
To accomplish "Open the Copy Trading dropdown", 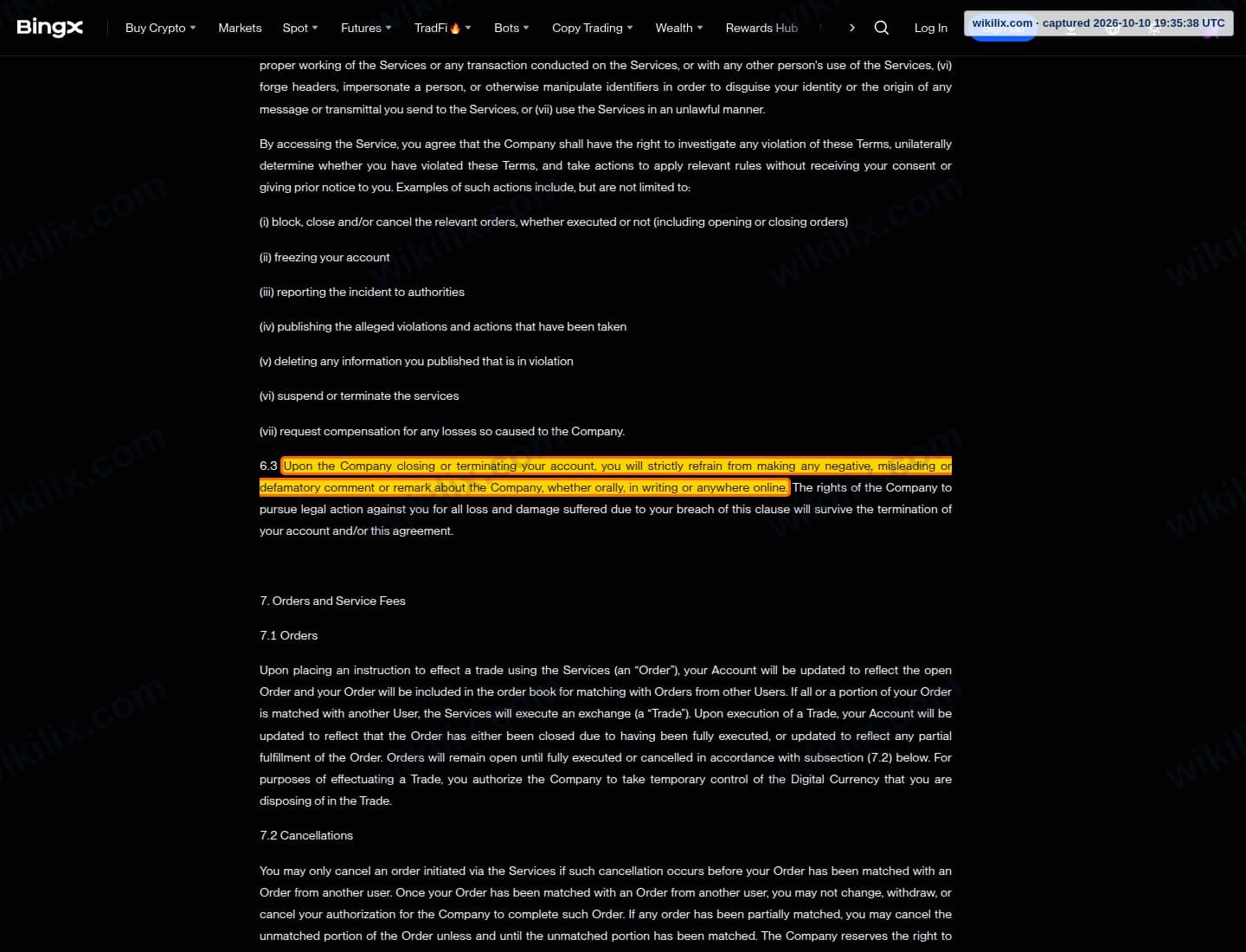I will (593, 28).
